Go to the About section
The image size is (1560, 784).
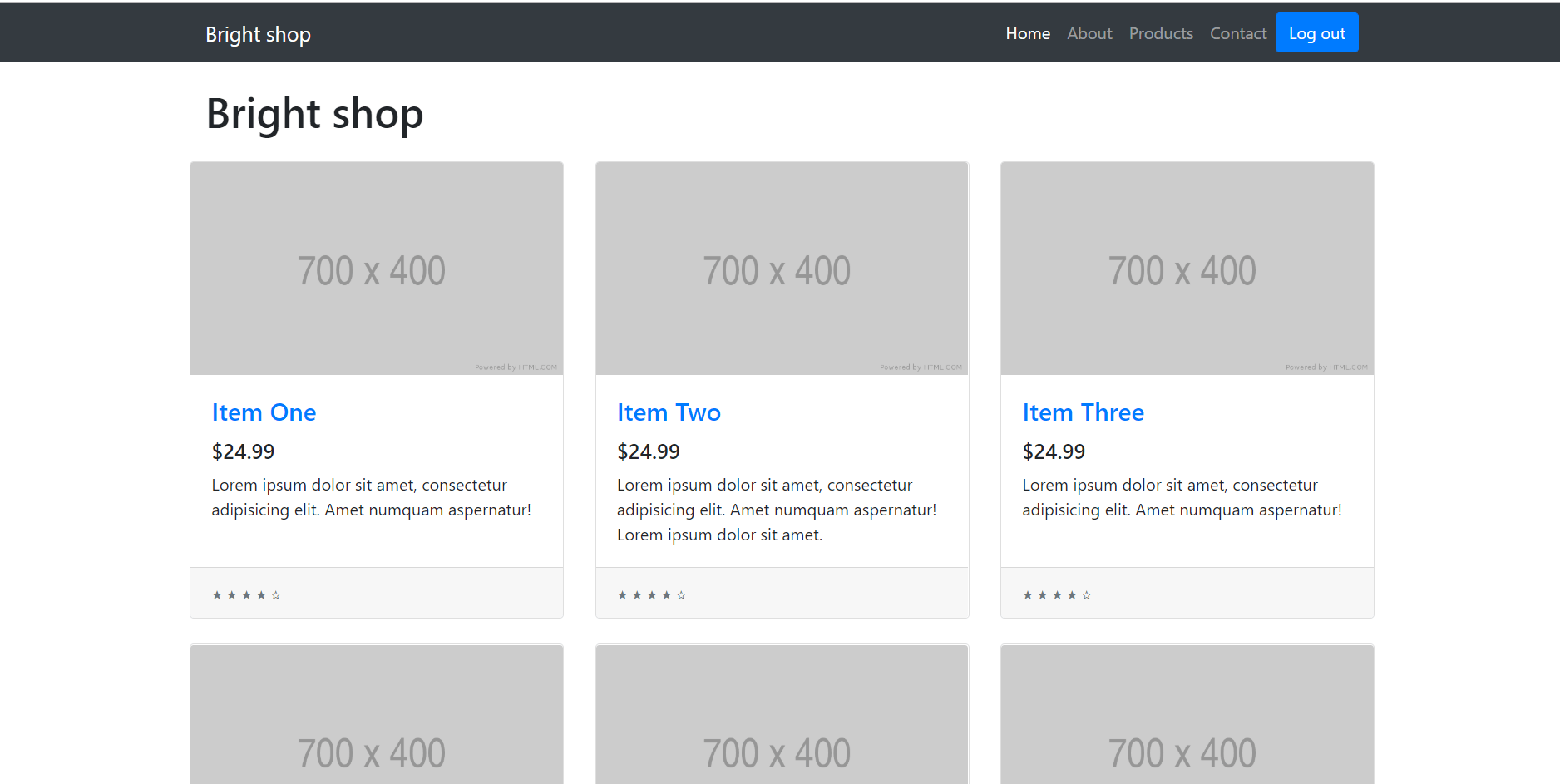[x=1089, y=32]
